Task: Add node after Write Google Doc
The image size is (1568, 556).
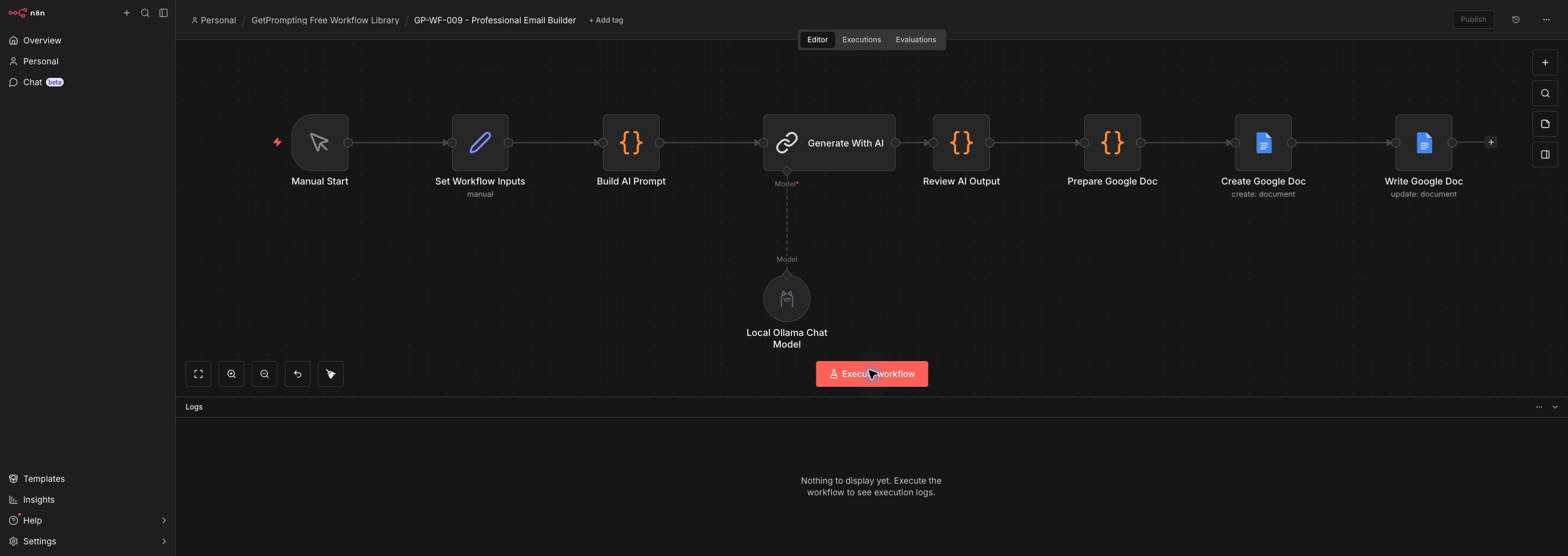Action: coord(1491,142)
